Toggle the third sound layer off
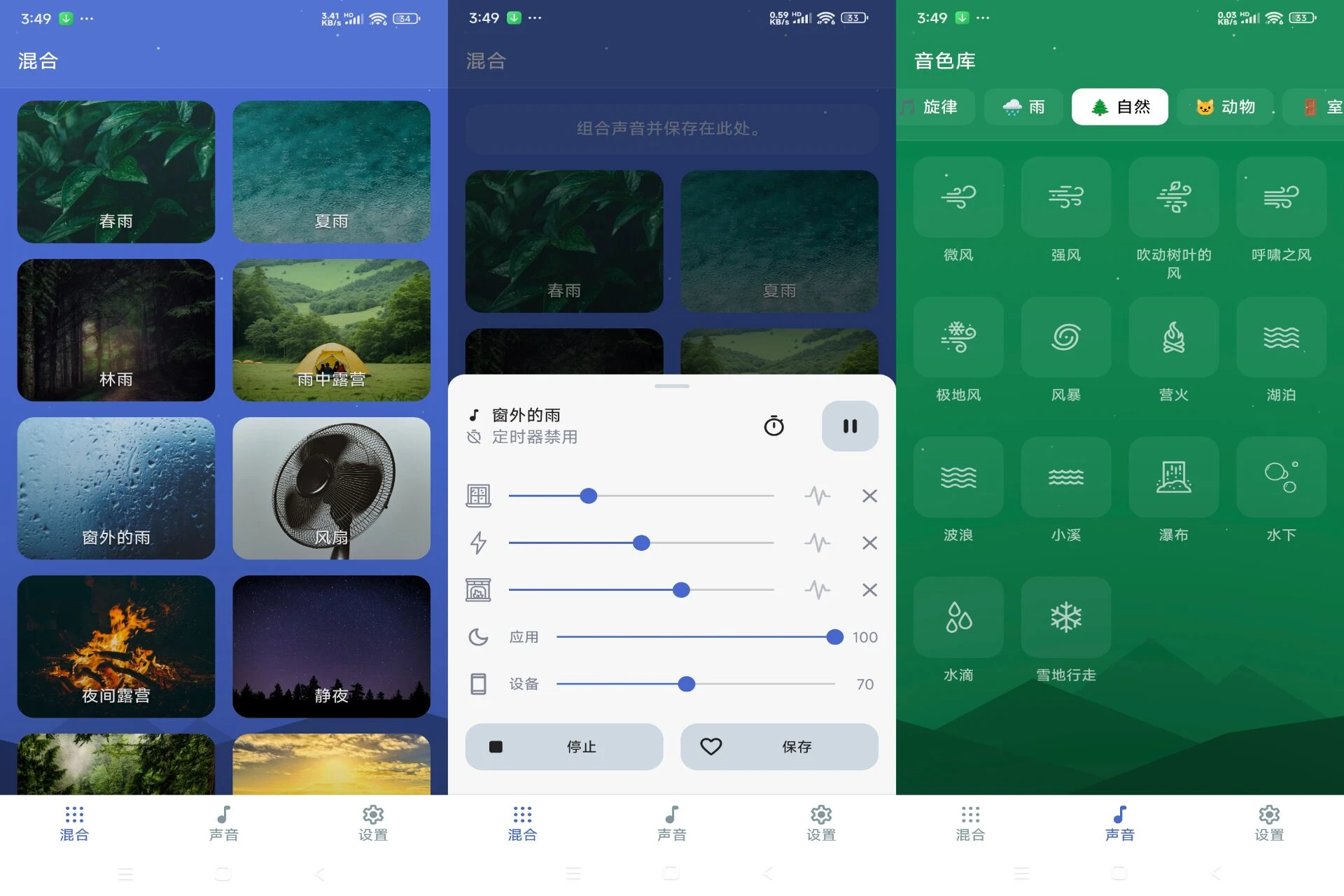The image size is (1344, 896). point(869,590)
